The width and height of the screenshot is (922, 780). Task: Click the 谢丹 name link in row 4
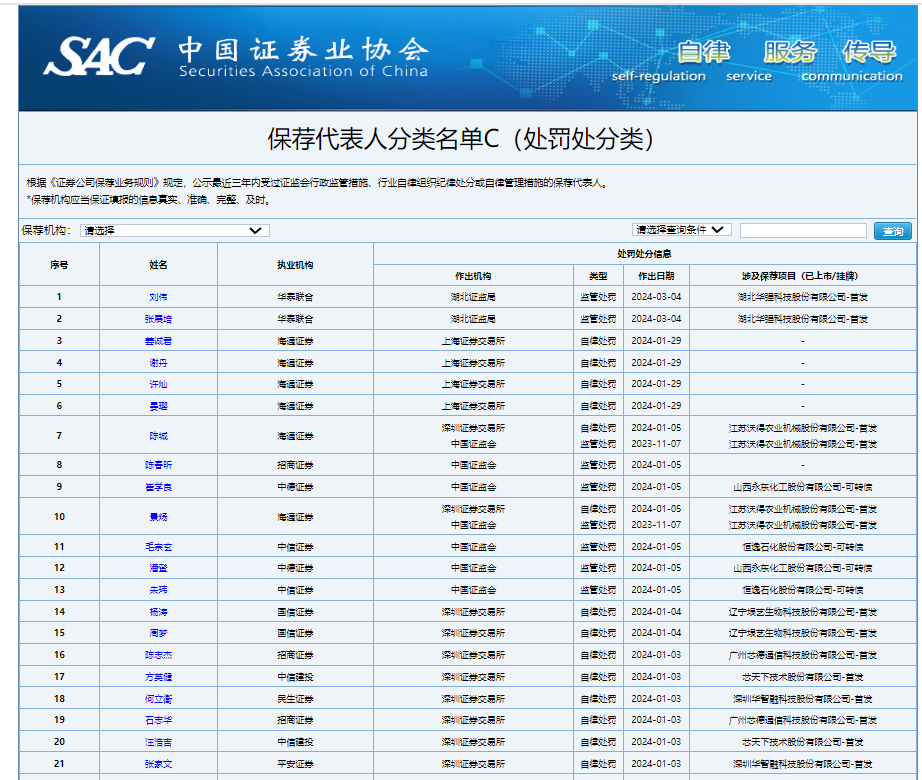pos(158,363)
